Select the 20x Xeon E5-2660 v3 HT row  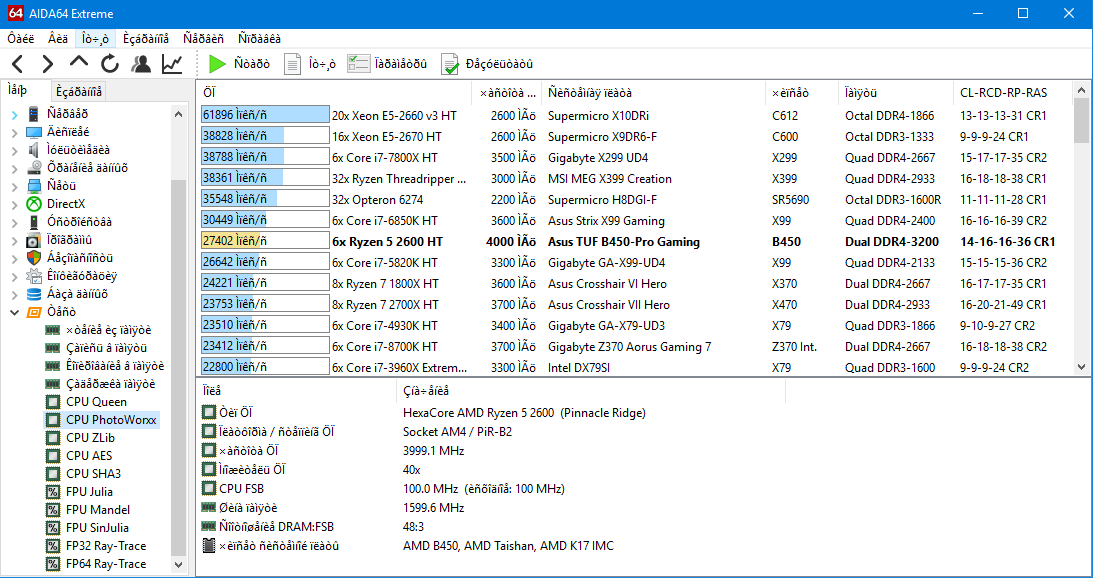coord(635,116)
